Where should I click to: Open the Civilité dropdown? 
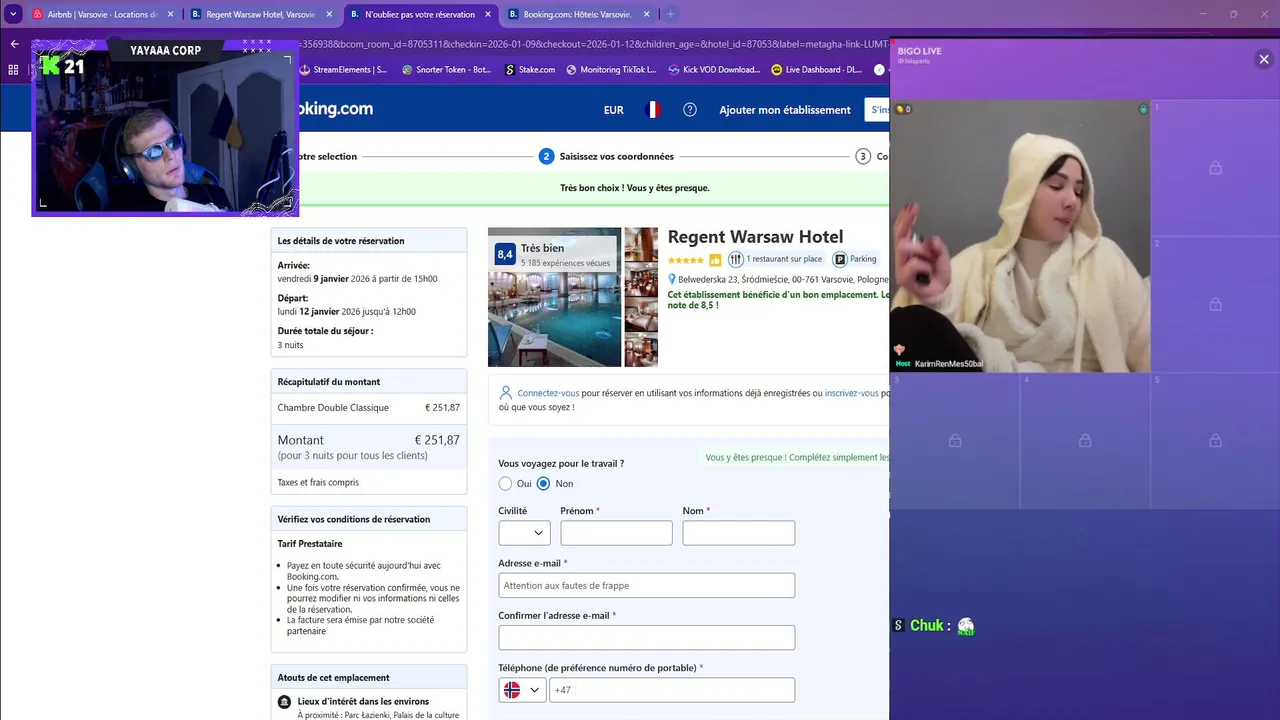click(x=524, y=533)
